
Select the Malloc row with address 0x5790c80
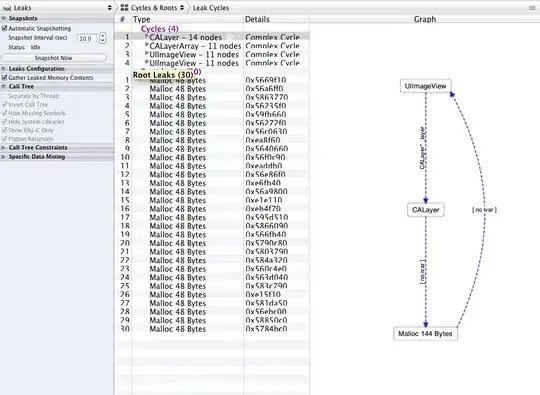[212, 243]
